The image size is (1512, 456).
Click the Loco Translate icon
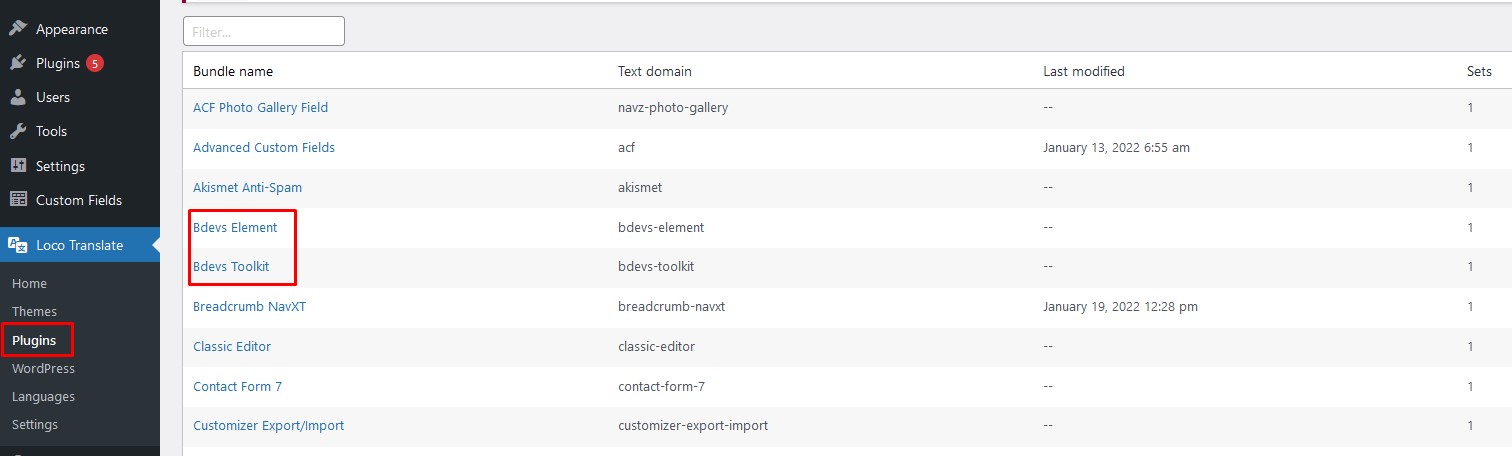tap(18, 245)
